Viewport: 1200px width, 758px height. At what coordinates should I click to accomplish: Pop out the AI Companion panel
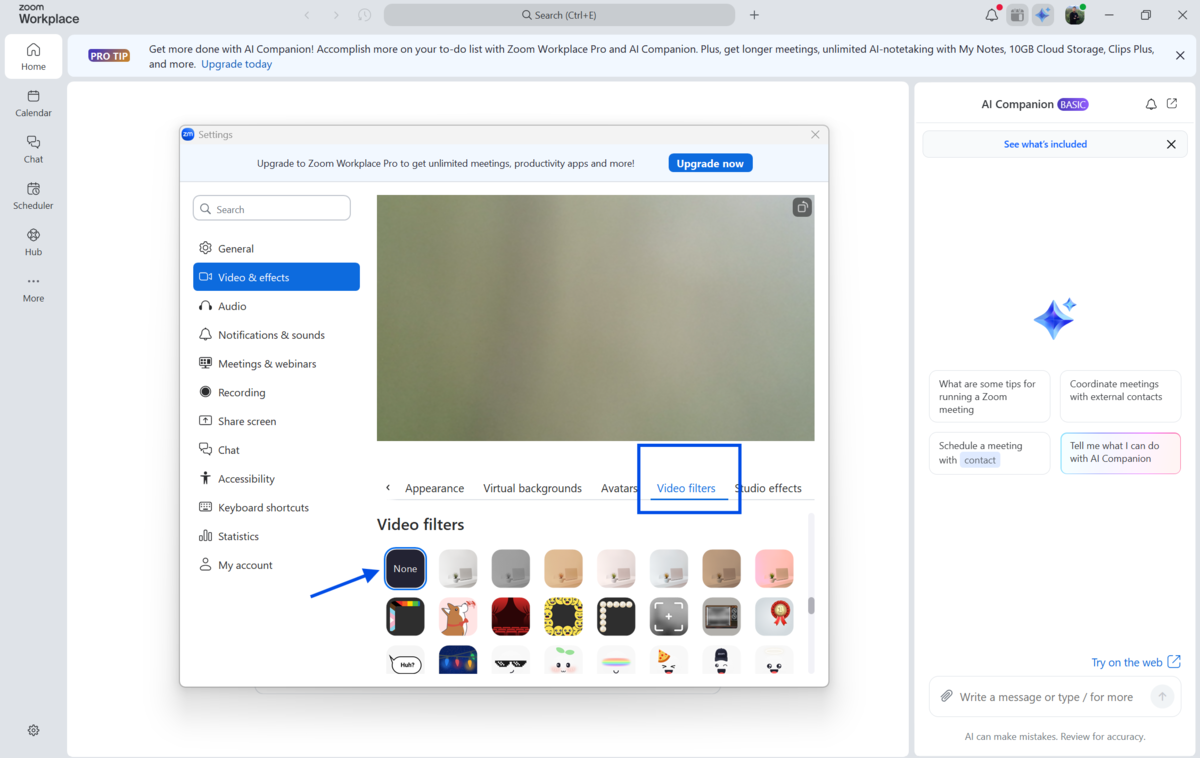(1172, 104)
